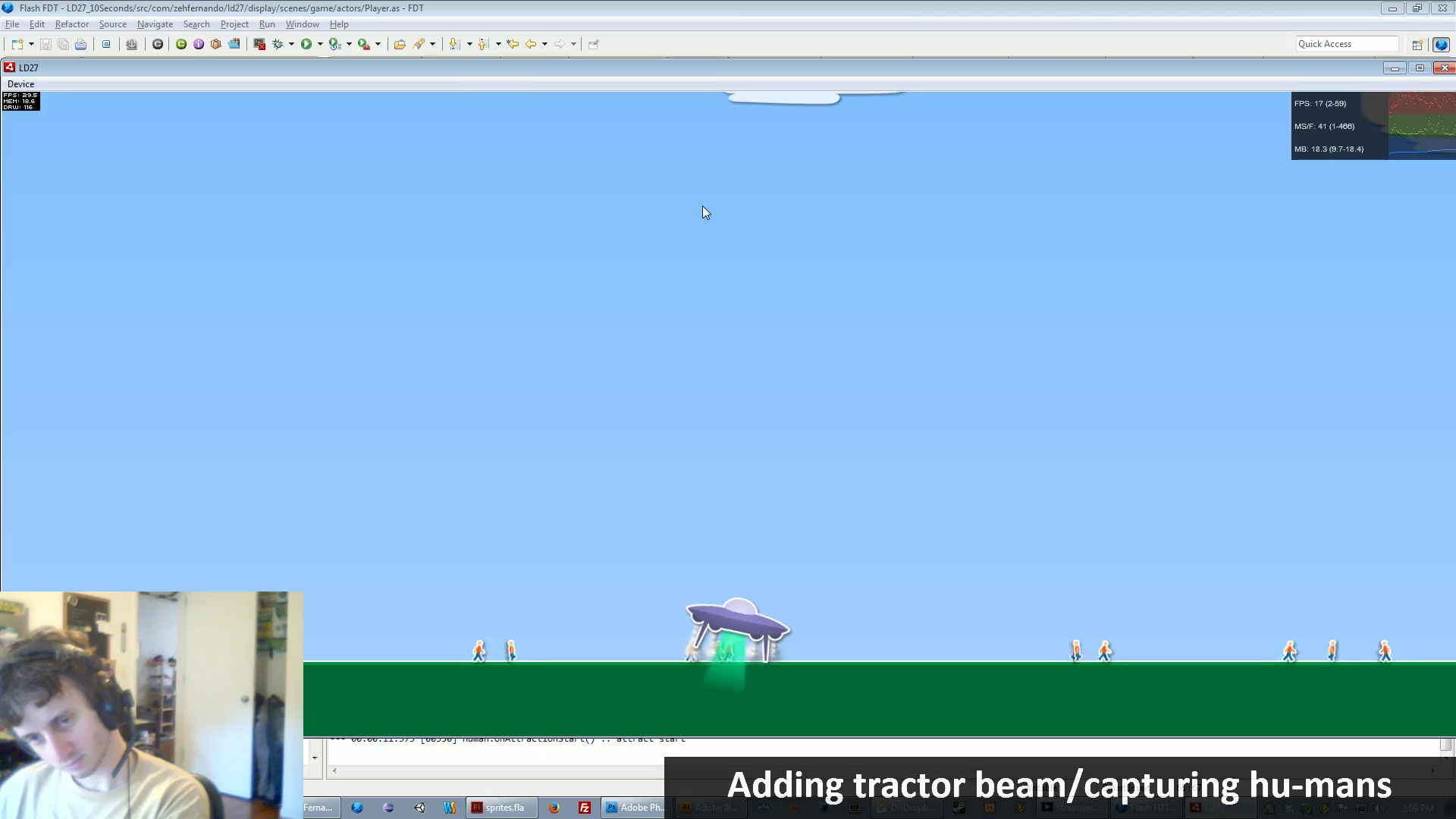Open the File menu
The image size is (1456, 819).
coord(12,24)
